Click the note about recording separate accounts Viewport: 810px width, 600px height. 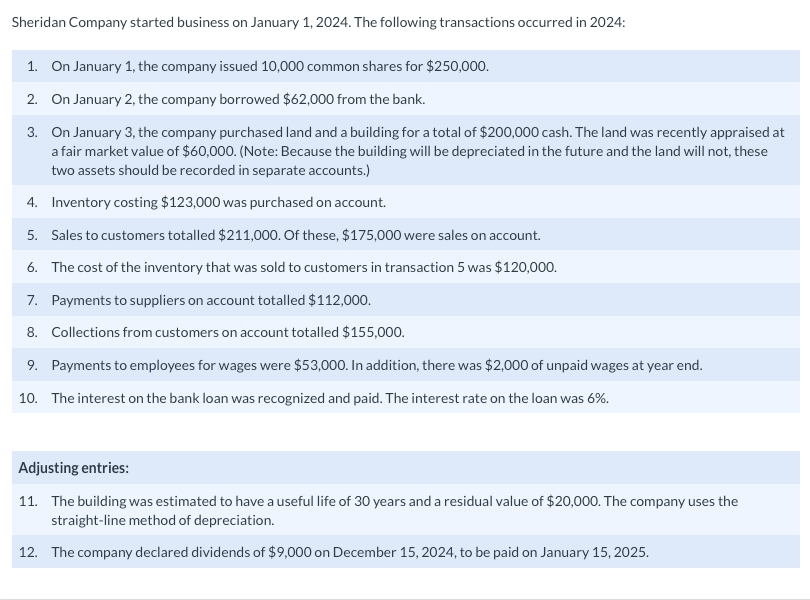pyautogui.click(x=409, y=161)
